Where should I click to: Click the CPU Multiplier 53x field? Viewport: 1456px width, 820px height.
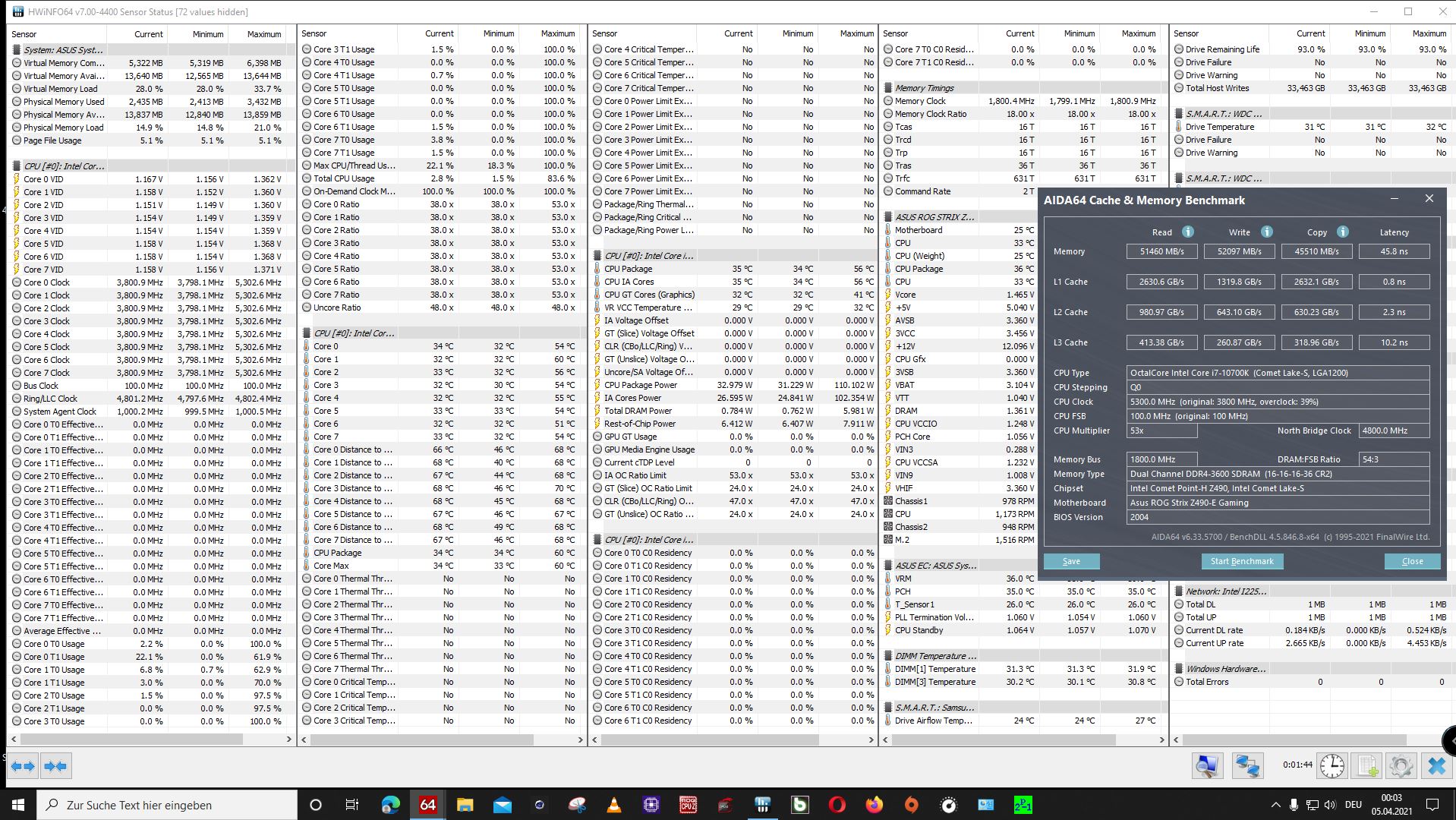click(1161, 430)
